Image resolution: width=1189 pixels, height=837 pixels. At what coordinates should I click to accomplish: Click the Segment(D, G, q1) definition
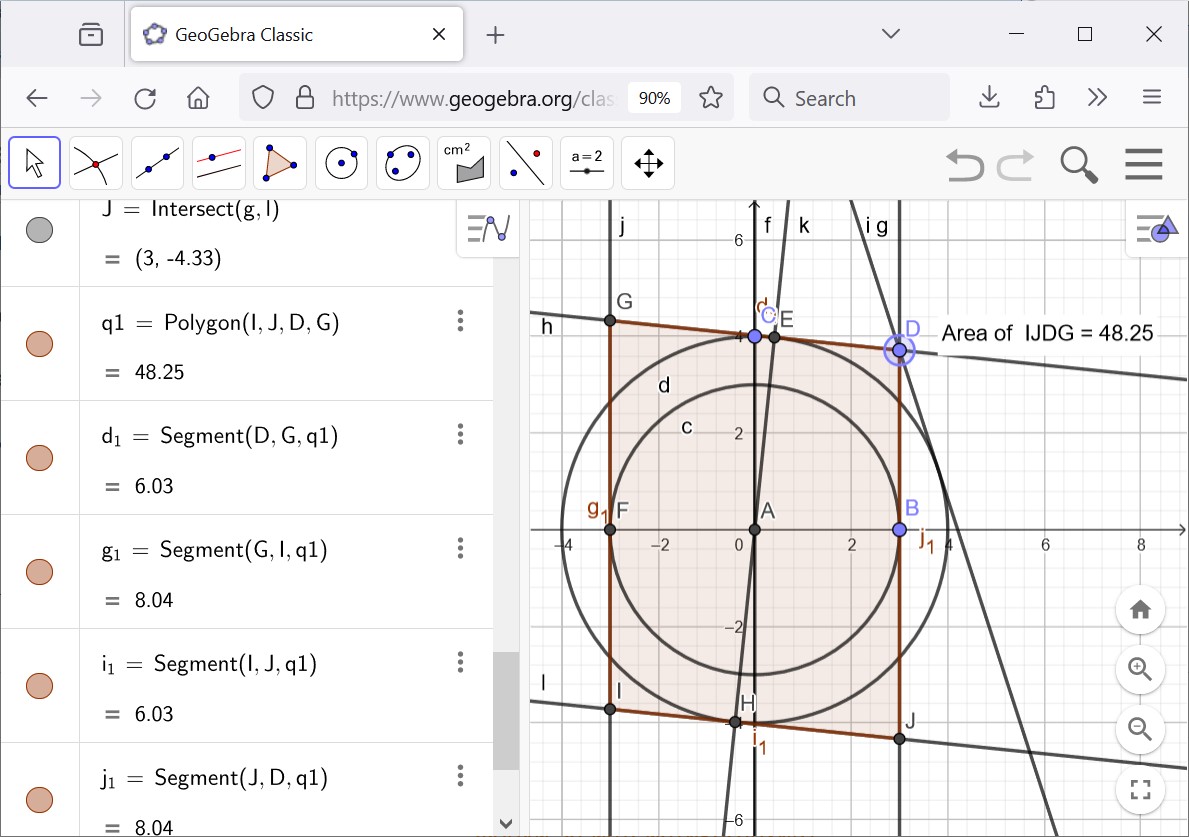point(249,437)
